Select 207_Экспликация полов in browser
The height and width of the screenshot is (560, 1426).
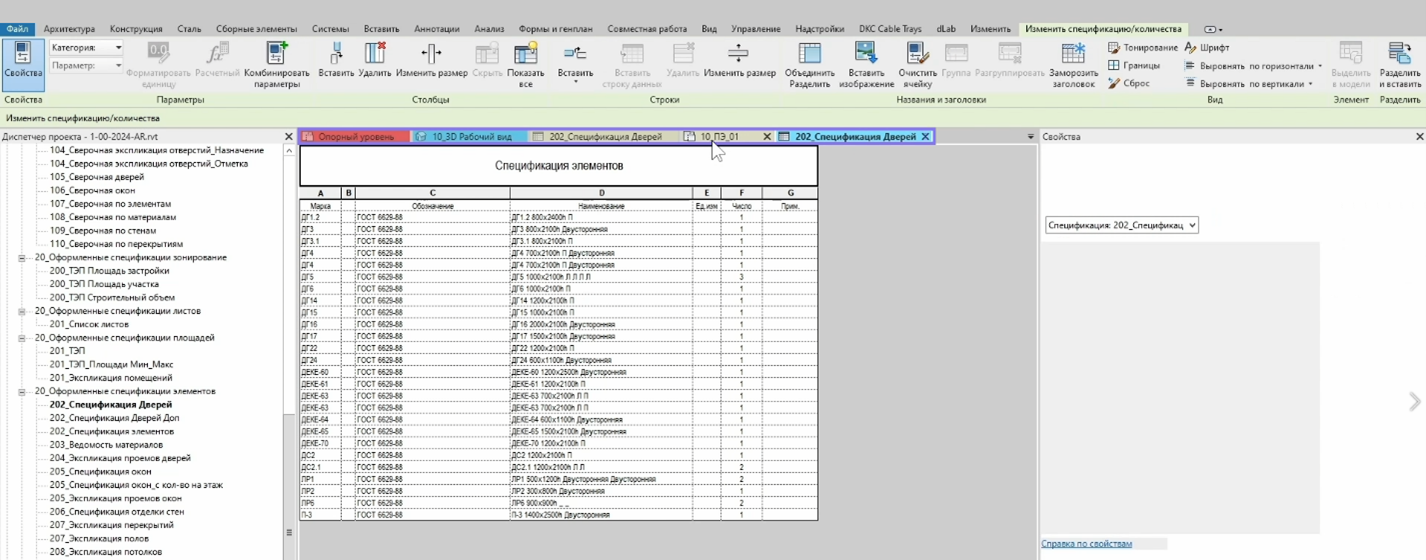99,539
